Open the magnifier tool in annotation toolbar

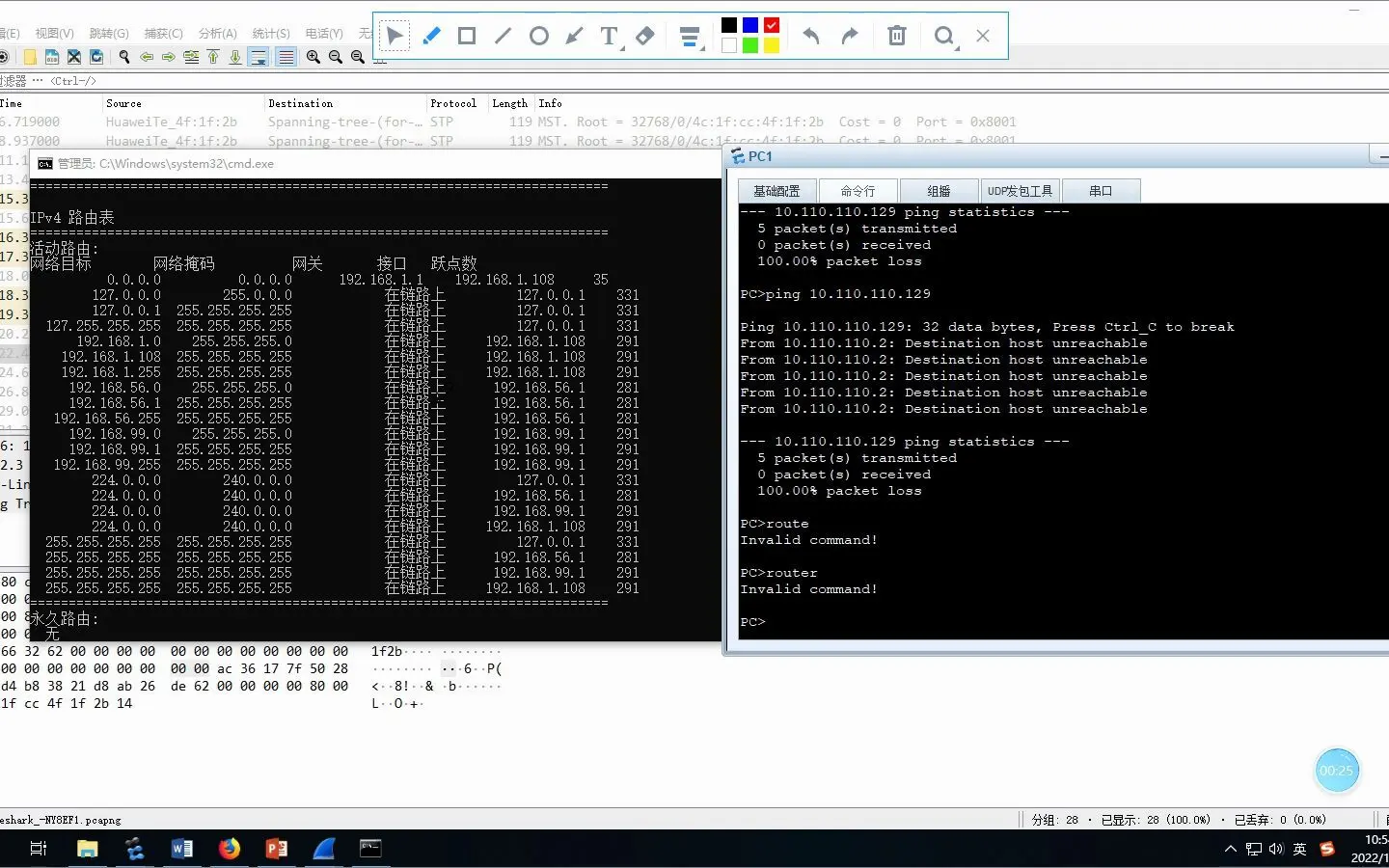pyautogui.click(x=945, y=37)
